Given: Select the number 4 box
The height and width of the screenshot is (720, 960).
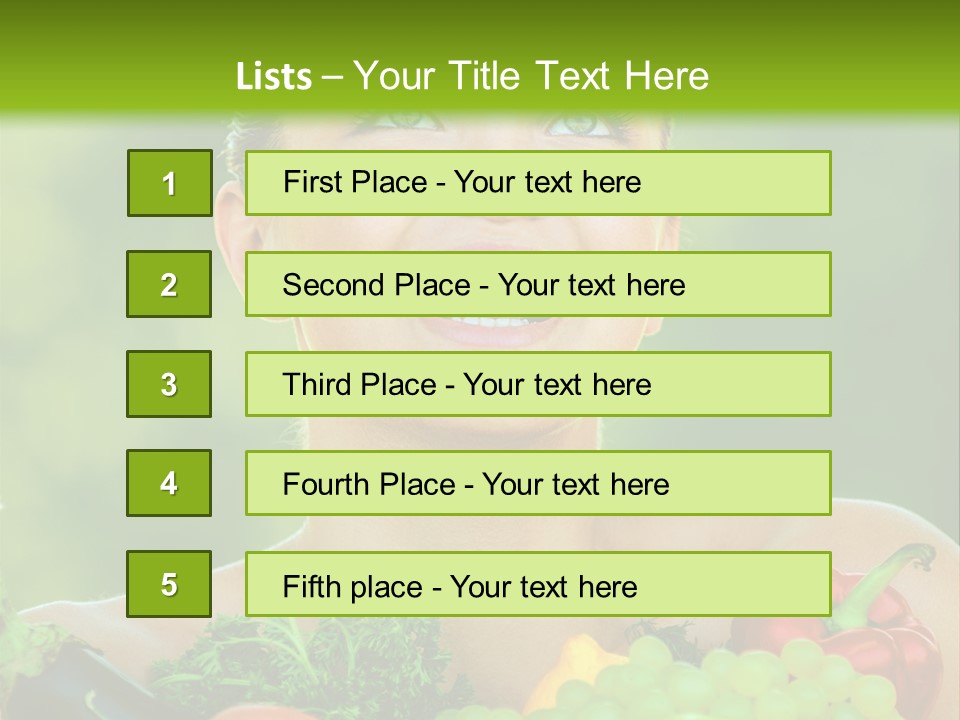Looking at the screenshot, I should point(169,483).
